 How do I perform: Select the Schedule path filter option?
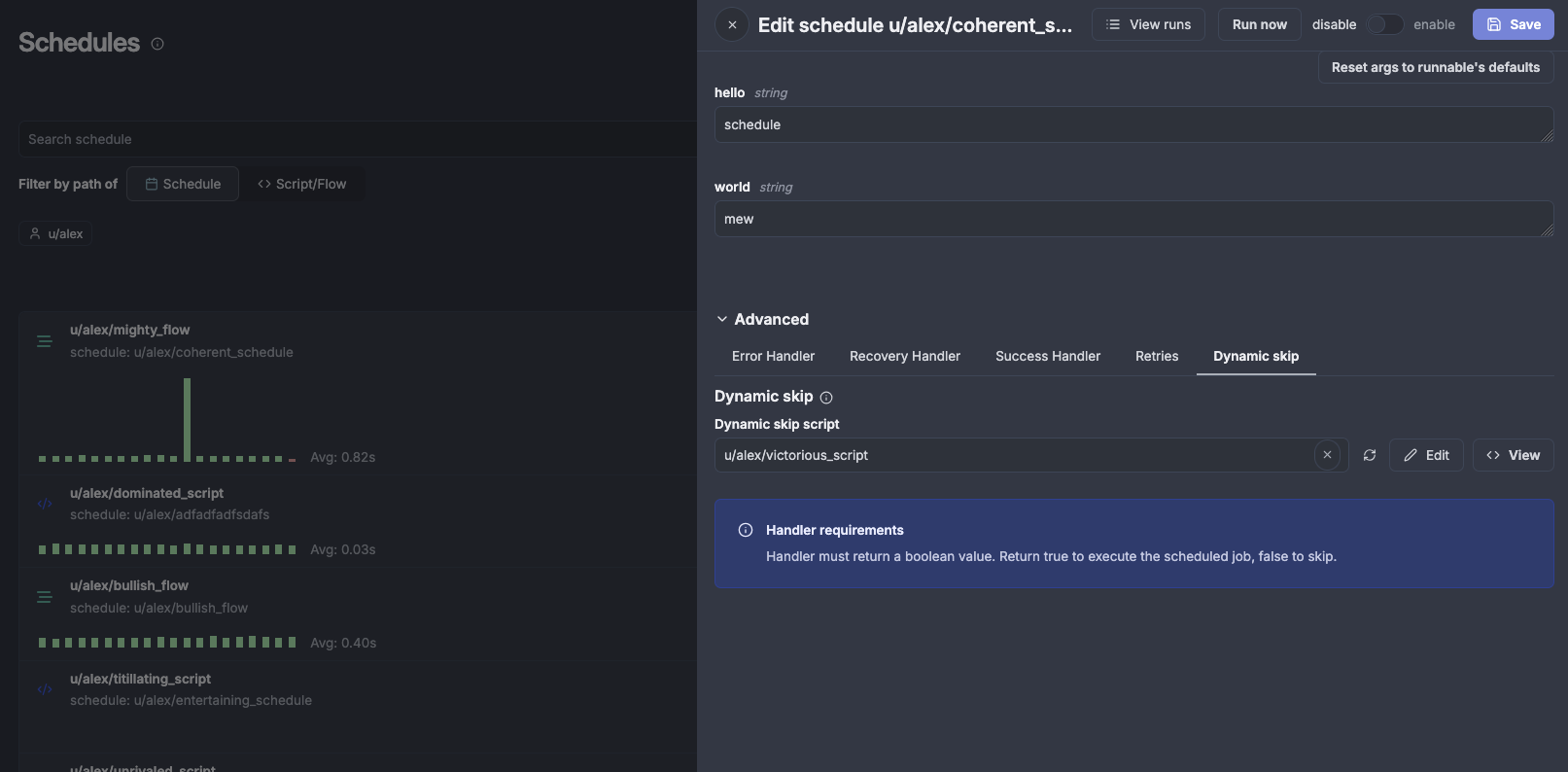[x=183, y=184]
